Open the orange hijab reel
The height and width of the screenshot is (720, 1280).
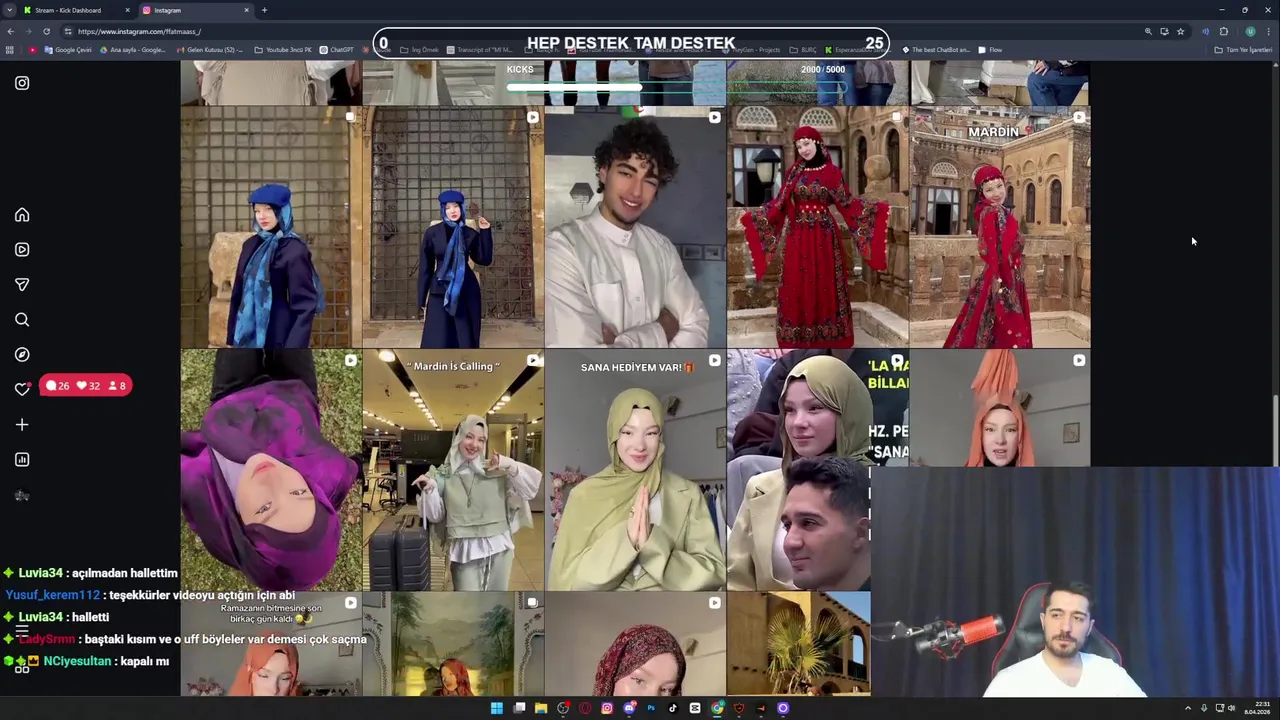[x=1000, y=408]
